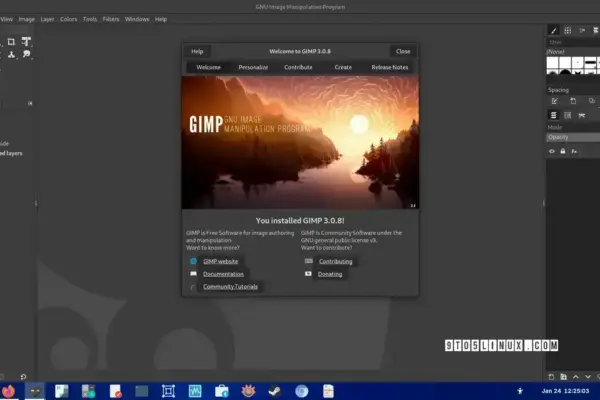
Task: Open Steam from the taskbar
Action: [x=274, y=391]
